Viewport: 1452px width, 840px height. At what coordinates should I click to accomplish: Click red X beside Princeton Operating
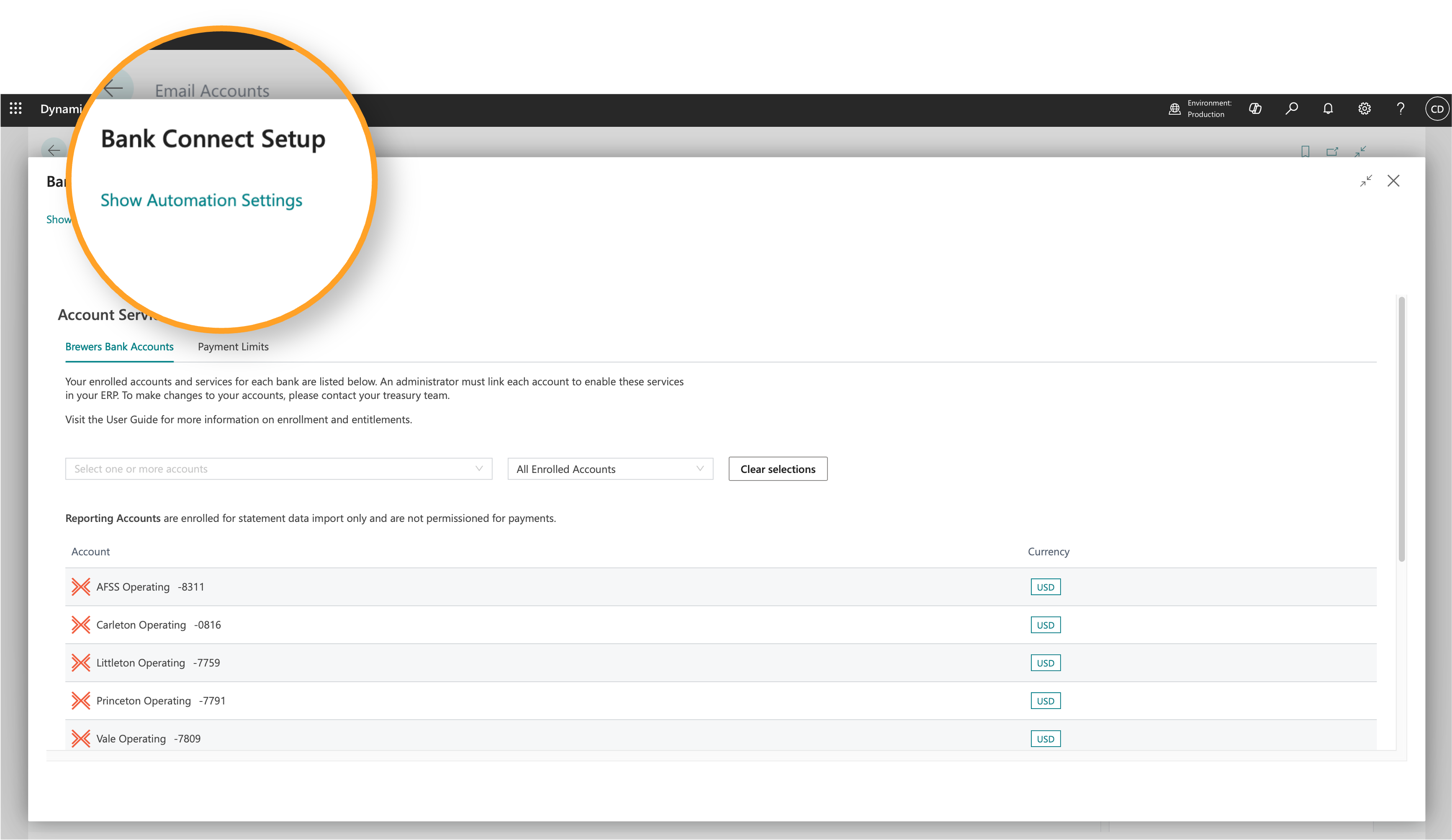(x=81, y=701)
